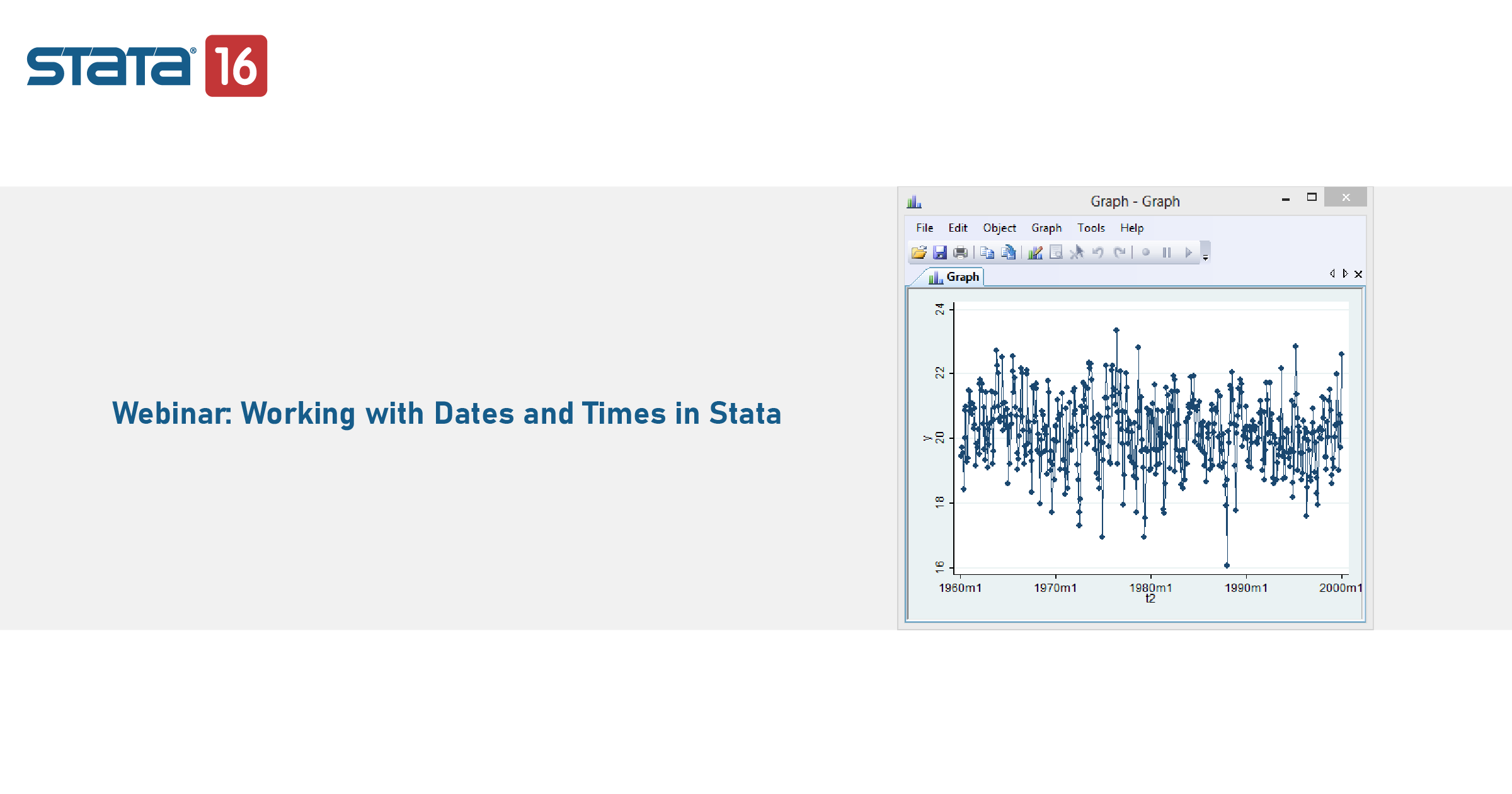Click the y-axis label 16
This screenshot has height=794, width=1512.
(x=940, y=567)
